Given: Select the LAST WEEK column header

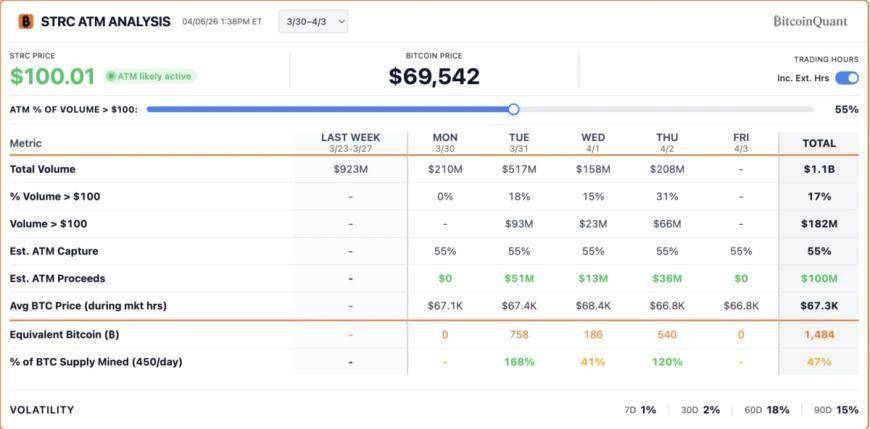Looking at the screenshot, I should coord(350,142).
